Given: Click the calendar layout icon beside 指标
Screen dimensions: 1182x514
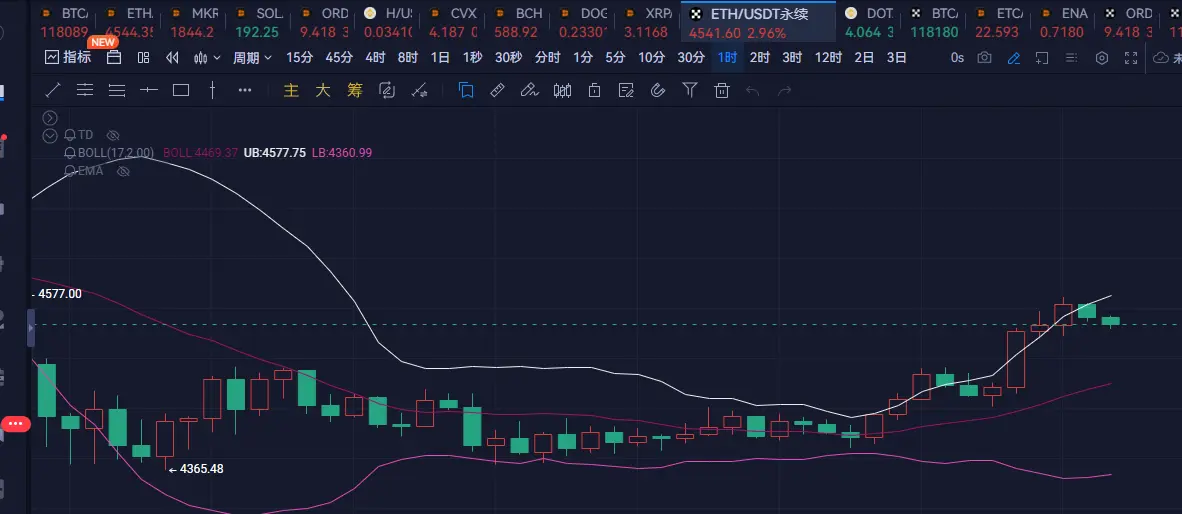Looking at the screenshot, I should (114, 57).
